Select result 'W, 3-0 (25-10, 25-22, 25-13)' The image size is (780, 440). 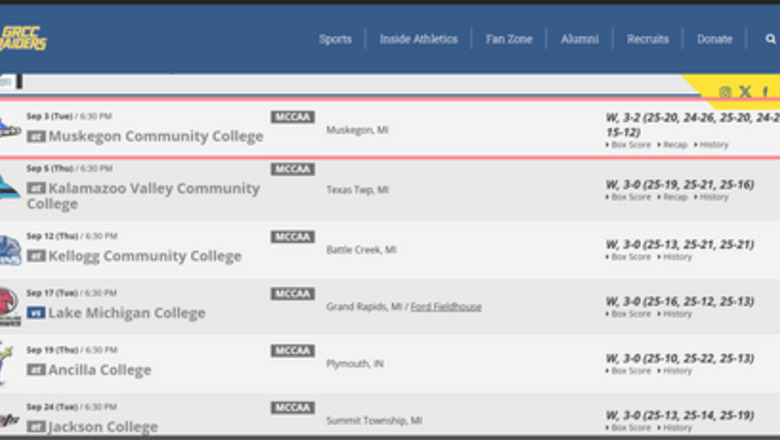[680, 358]
